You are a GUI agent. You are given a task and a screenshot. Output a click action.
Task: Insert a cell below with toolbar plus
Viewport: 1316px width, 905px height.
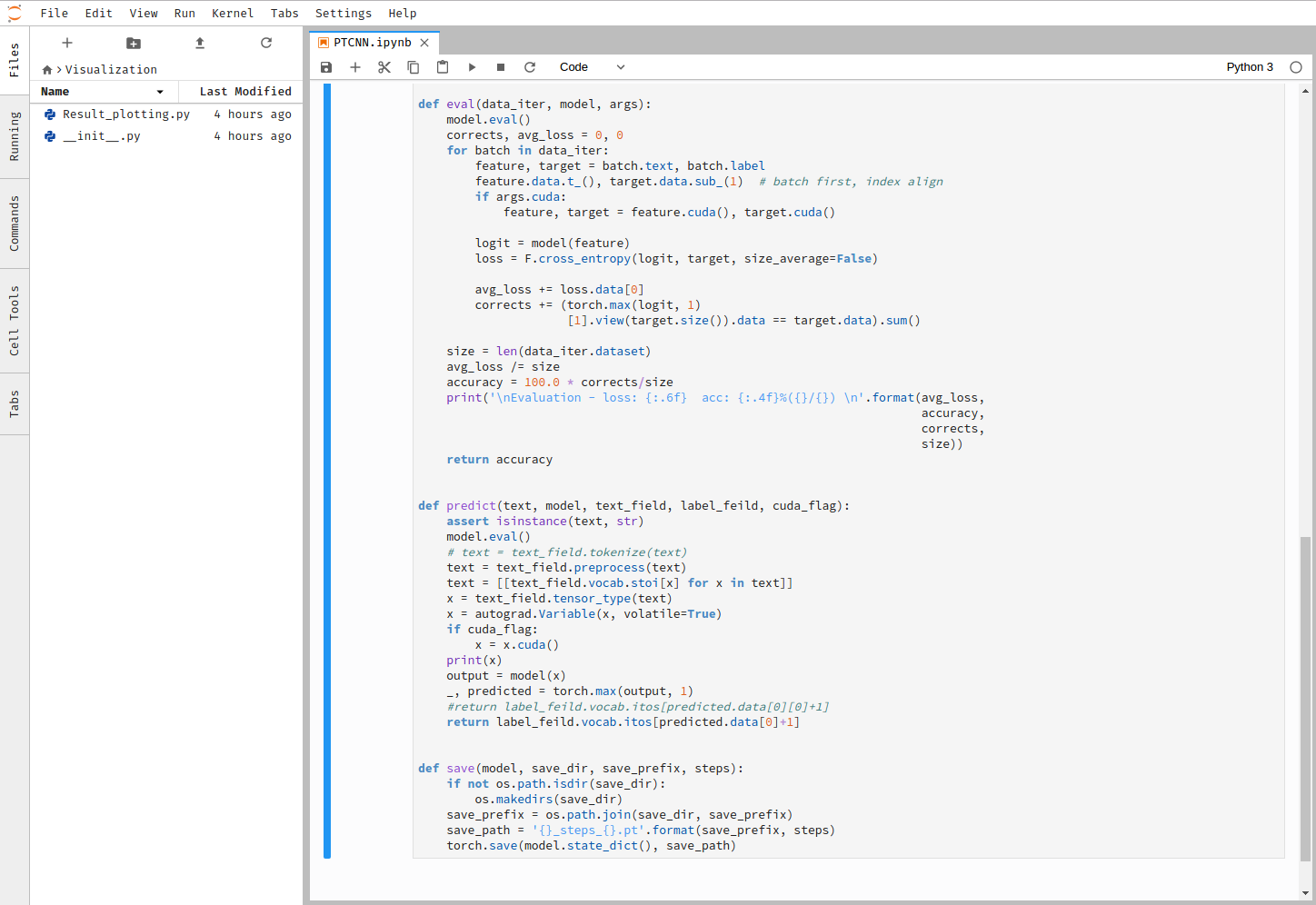pyautogui.click(x=355, y=67)
